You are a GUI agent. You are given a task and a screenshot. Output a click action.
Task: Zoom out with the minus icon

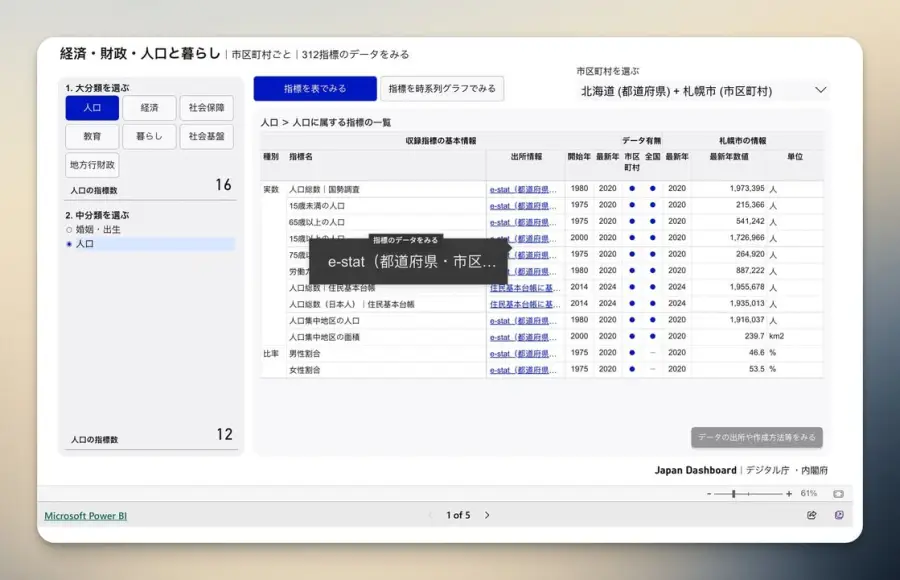pyautogui.click(x=709, y=494)
